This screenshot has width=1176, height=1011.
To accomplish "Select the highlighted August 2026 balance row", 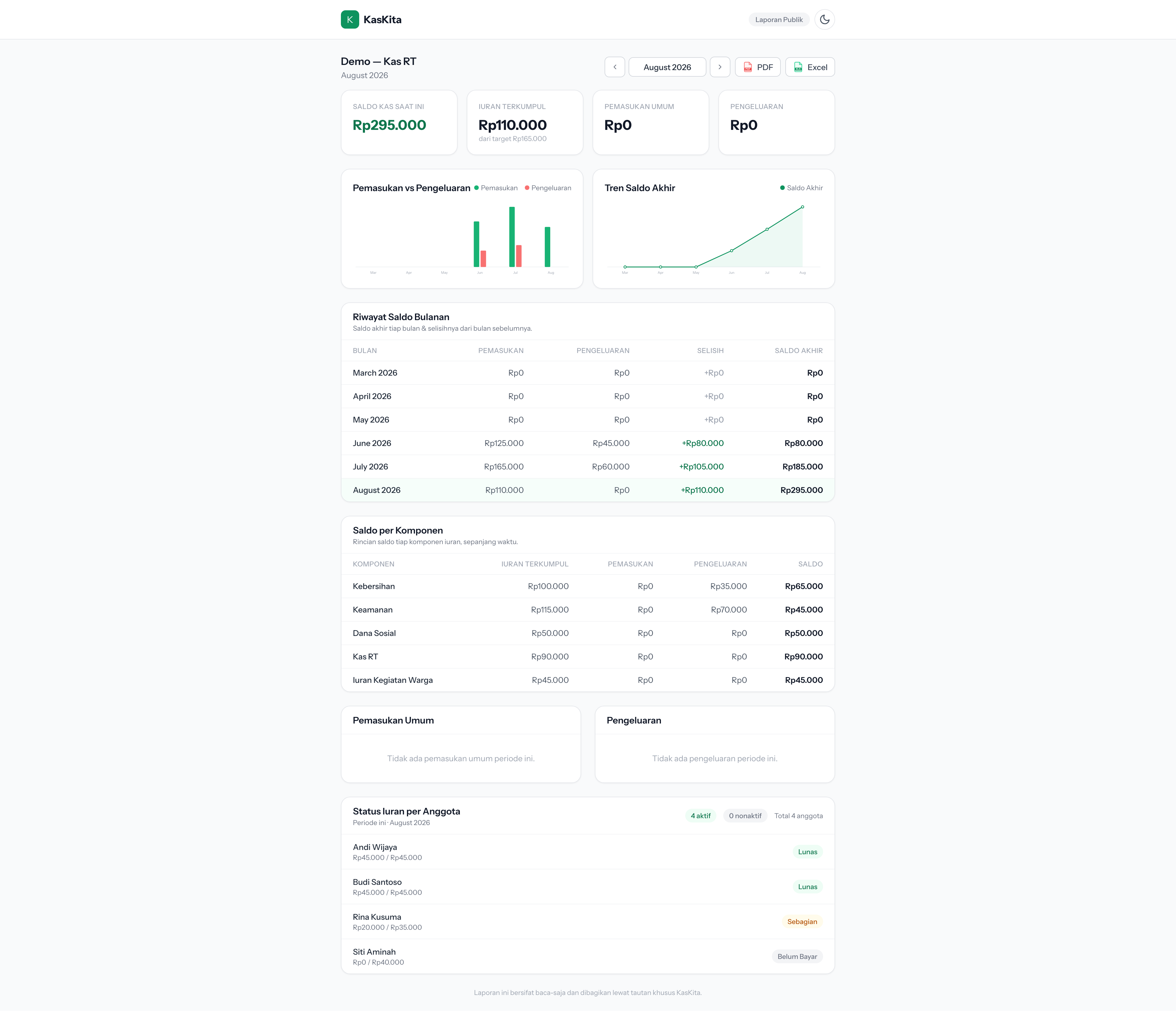I will coord(587,490).
